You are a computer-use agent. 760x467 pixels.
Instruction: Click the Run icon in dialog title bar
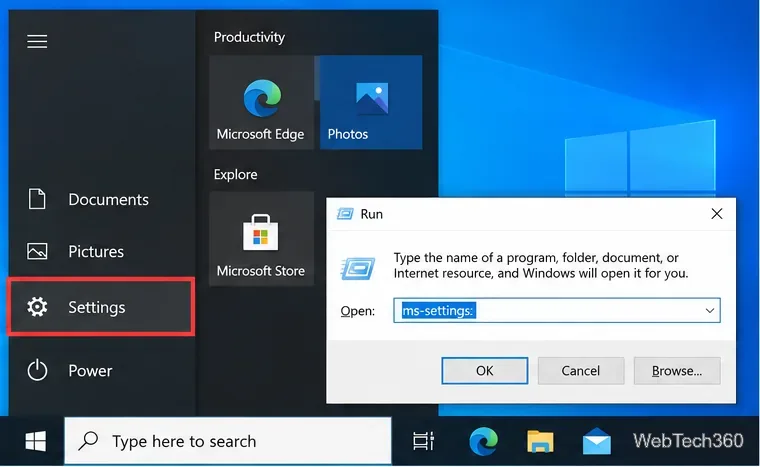coord(345,214)
